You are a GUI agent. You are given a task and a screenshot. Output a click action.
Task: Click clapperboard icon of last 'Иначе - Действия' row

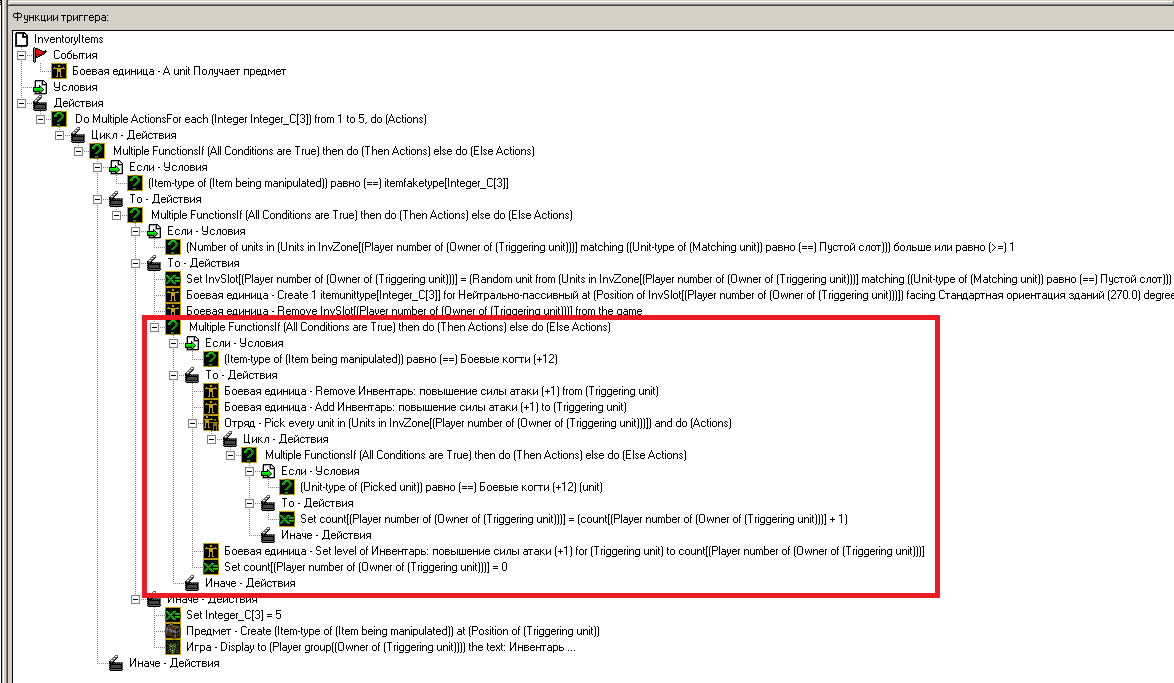116,663
